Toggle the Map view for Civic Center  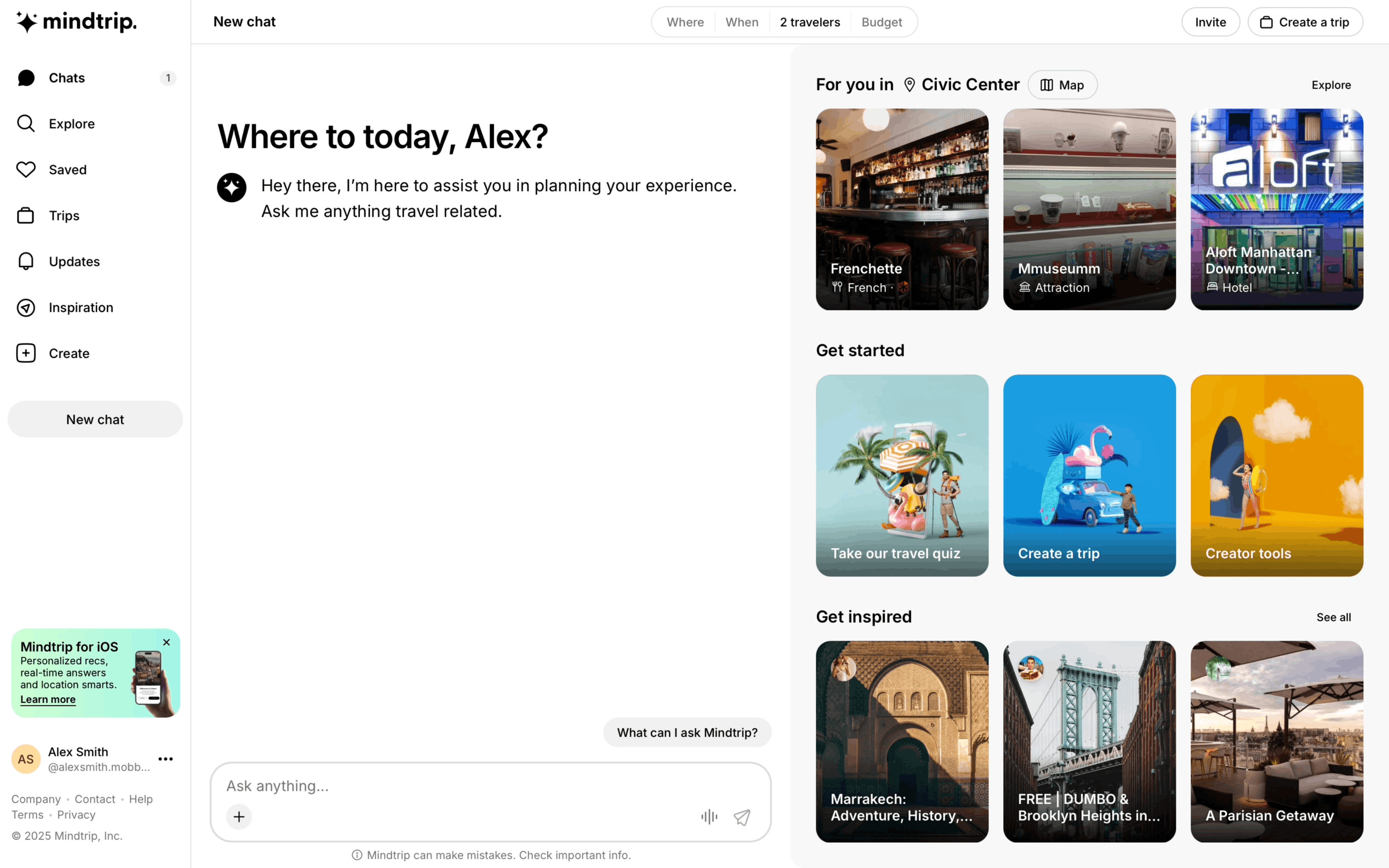[x=1062, y=85]
